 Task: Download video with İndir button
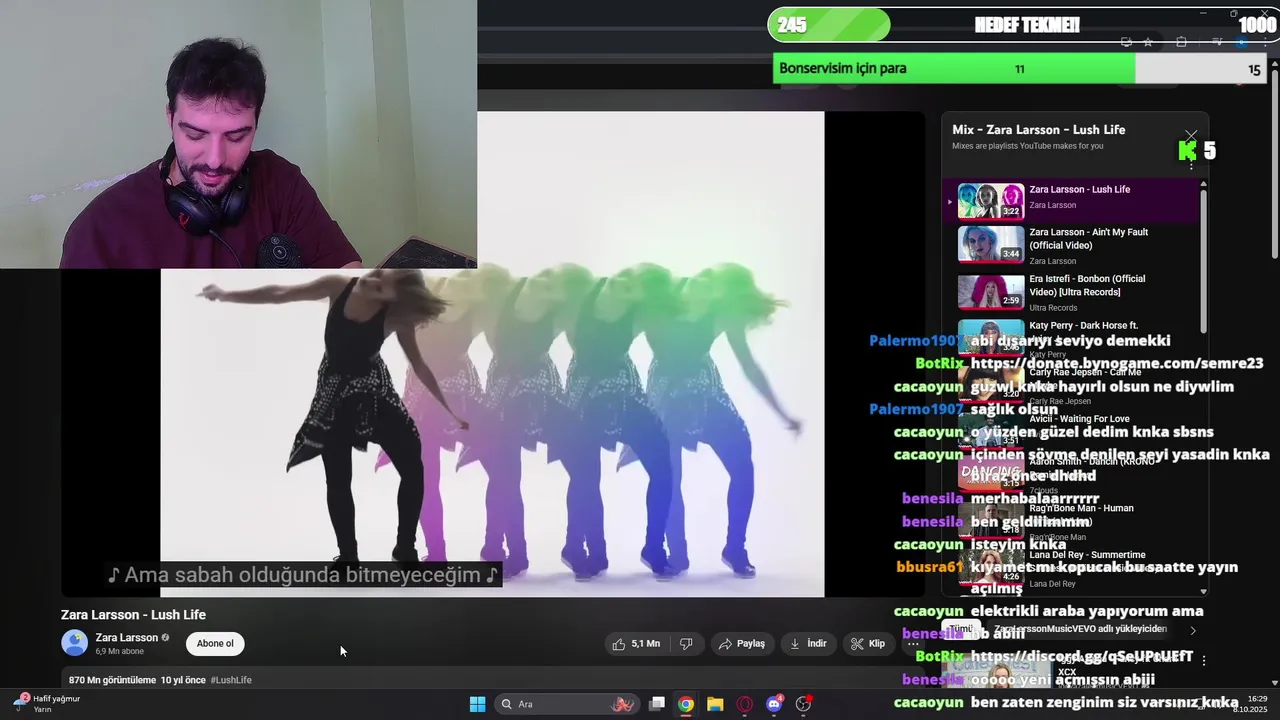point(808,644)
